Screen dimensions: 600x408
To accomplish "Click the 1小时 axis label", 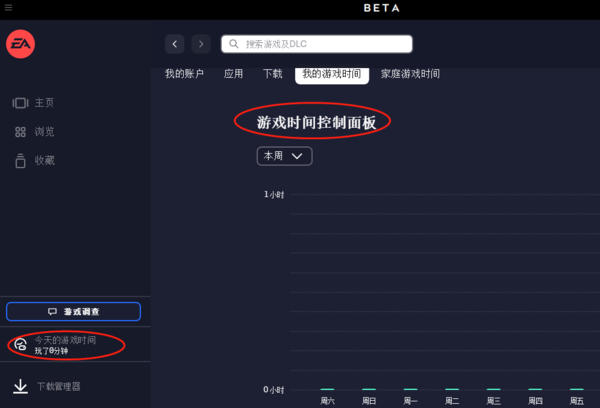I will [274, 194].
